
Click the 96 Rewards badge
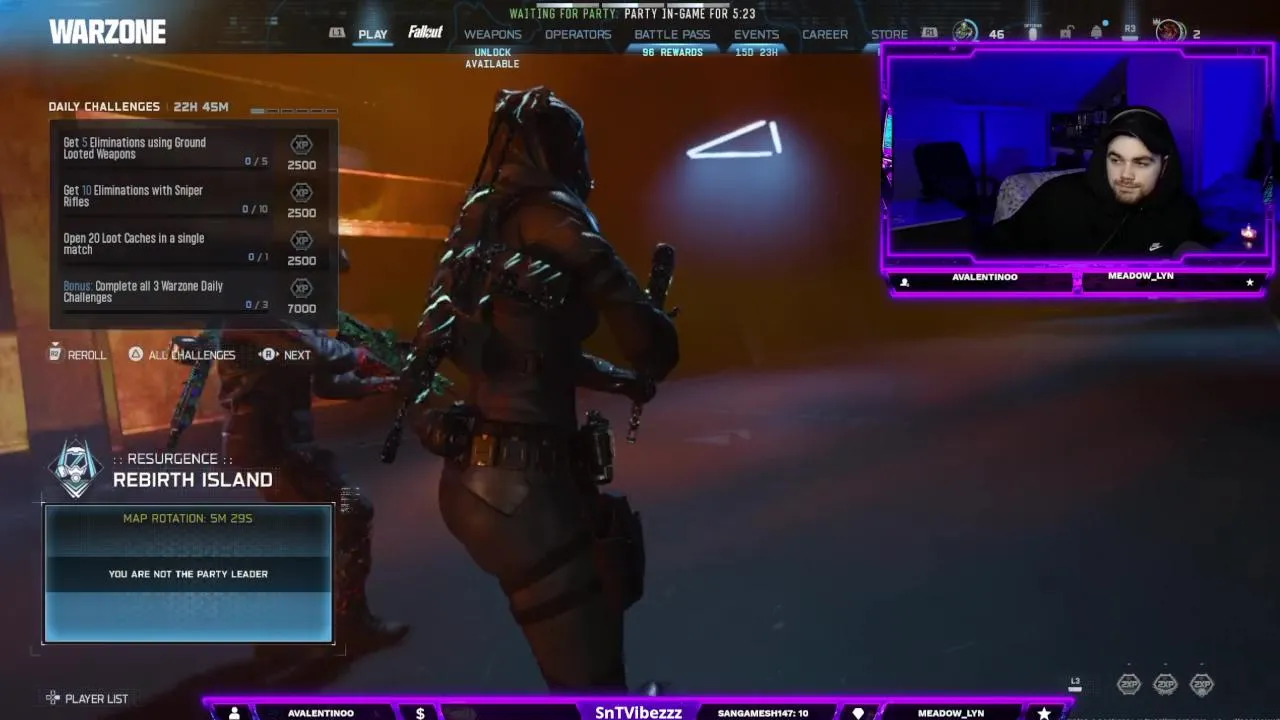(672, 52)
